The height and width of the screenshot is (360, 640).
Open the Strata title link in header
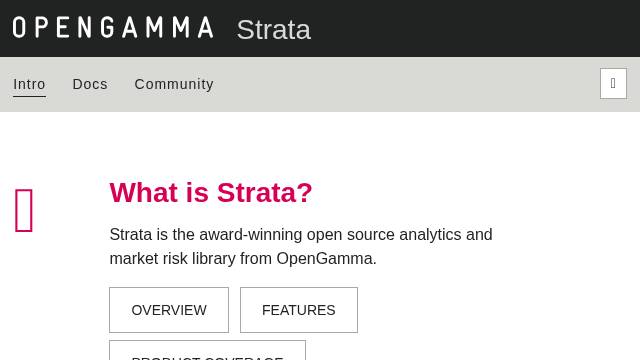pos(273,30)
